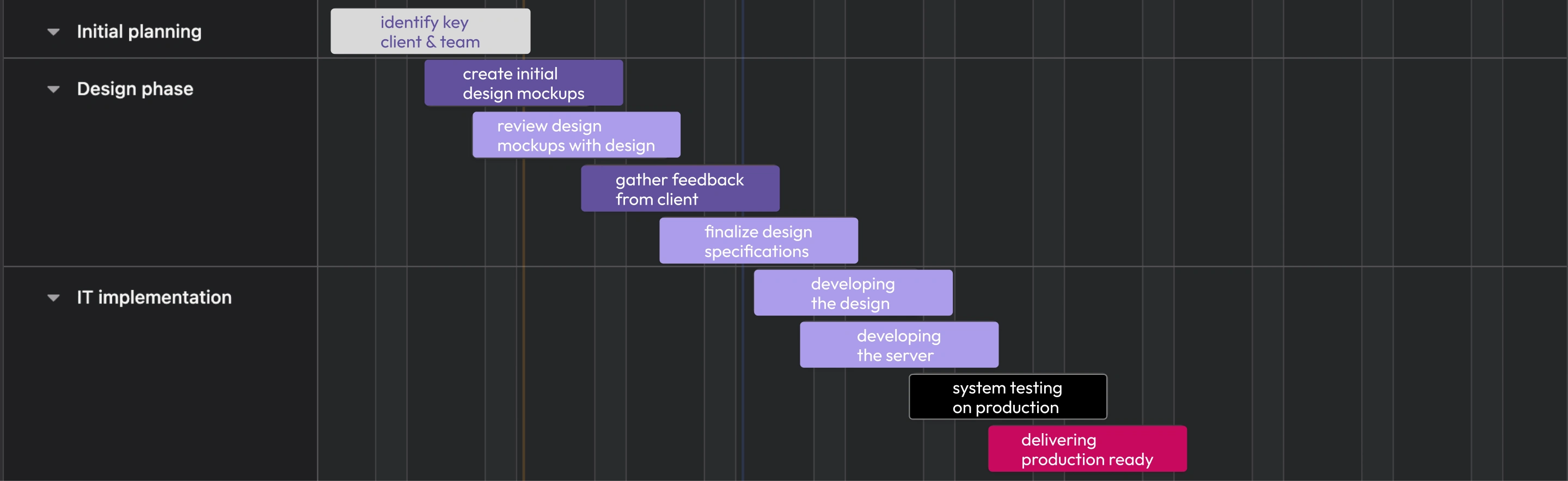
Task: Select the Design phase row label
Action: pyautogui.click(x=135, y=89)
